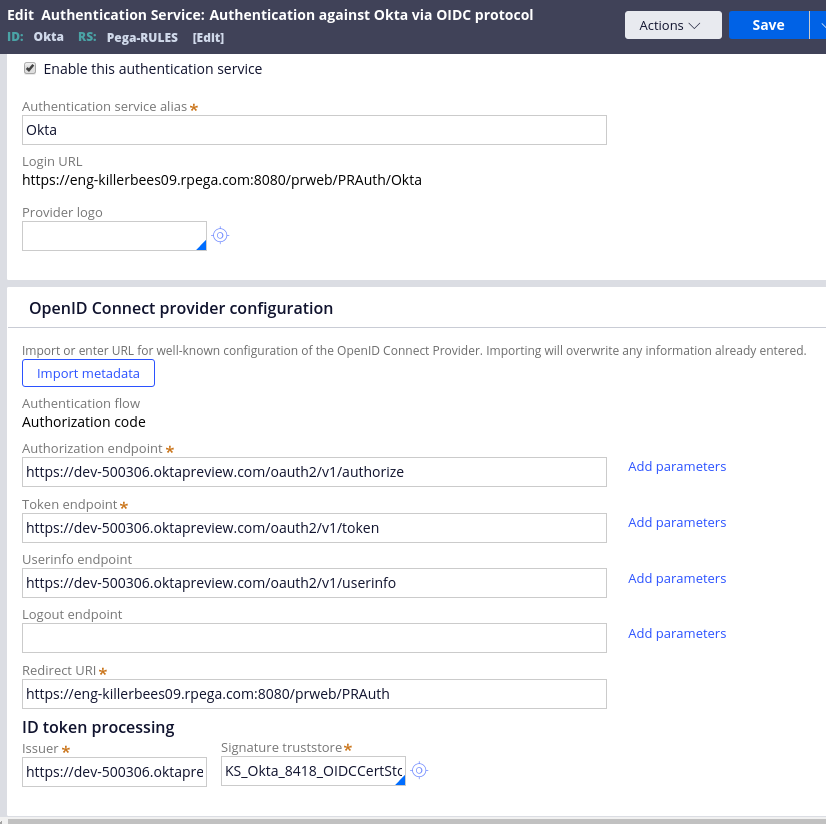This screenshot has height=824, width=826.
Task: Focus the empty Logout endpoint field
Action: click(x=314, y=638)
